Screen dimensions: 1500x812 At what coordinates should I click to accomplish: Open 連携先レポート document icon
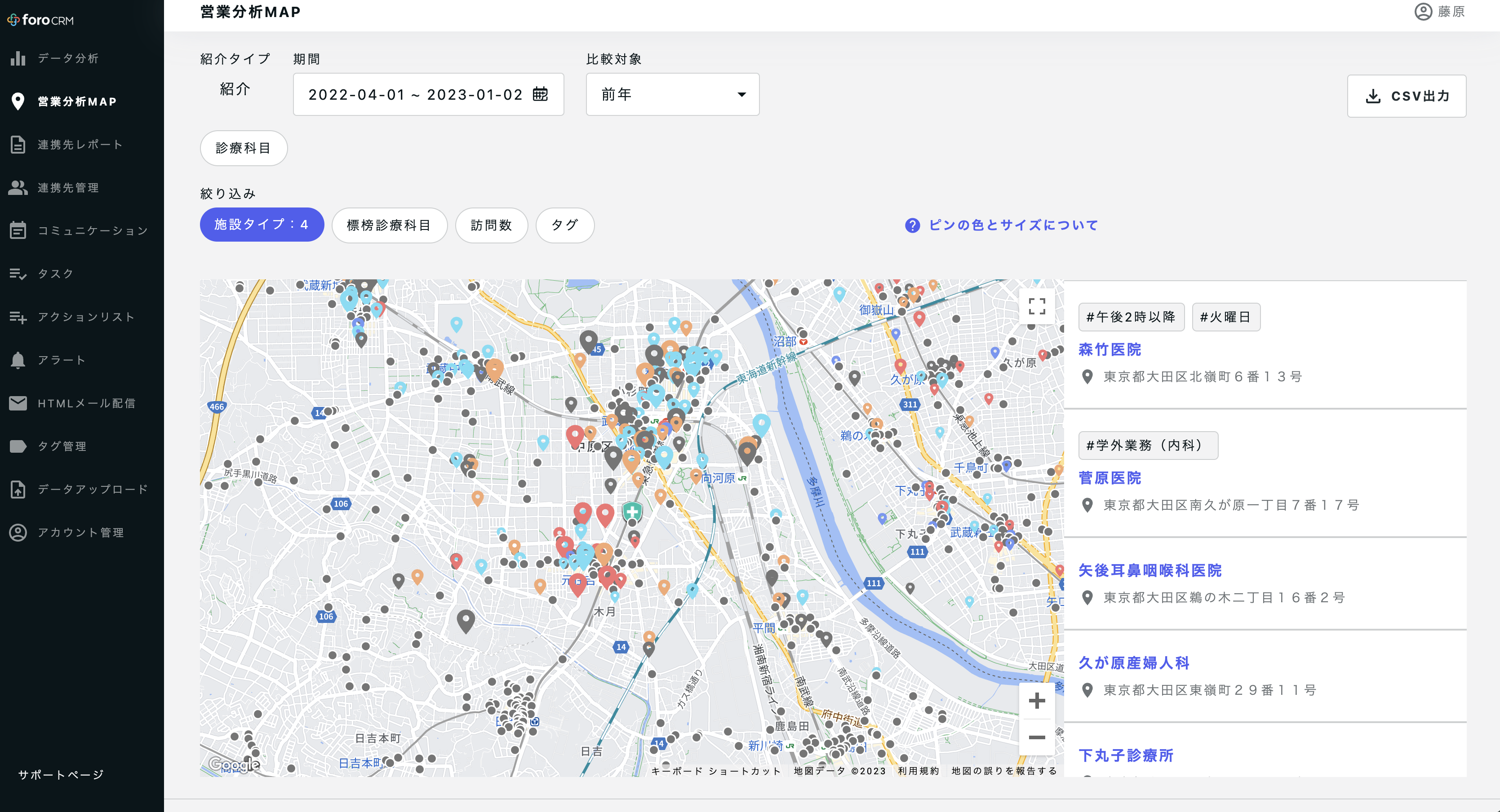coord(18,144)
